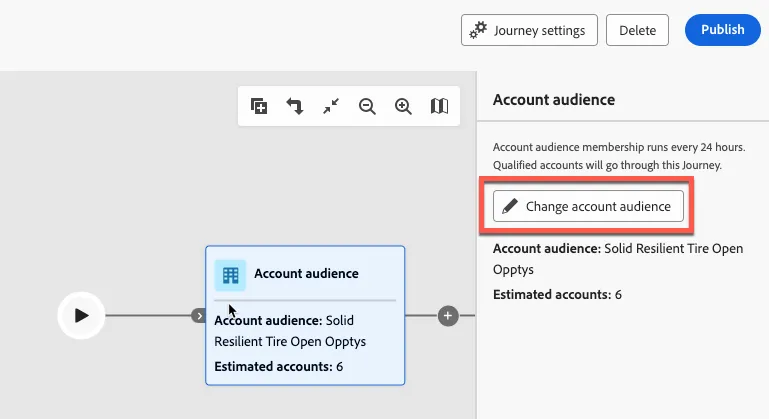Publish the journey
Viewport: 769px width, 419px height.
tap(722, 30)
